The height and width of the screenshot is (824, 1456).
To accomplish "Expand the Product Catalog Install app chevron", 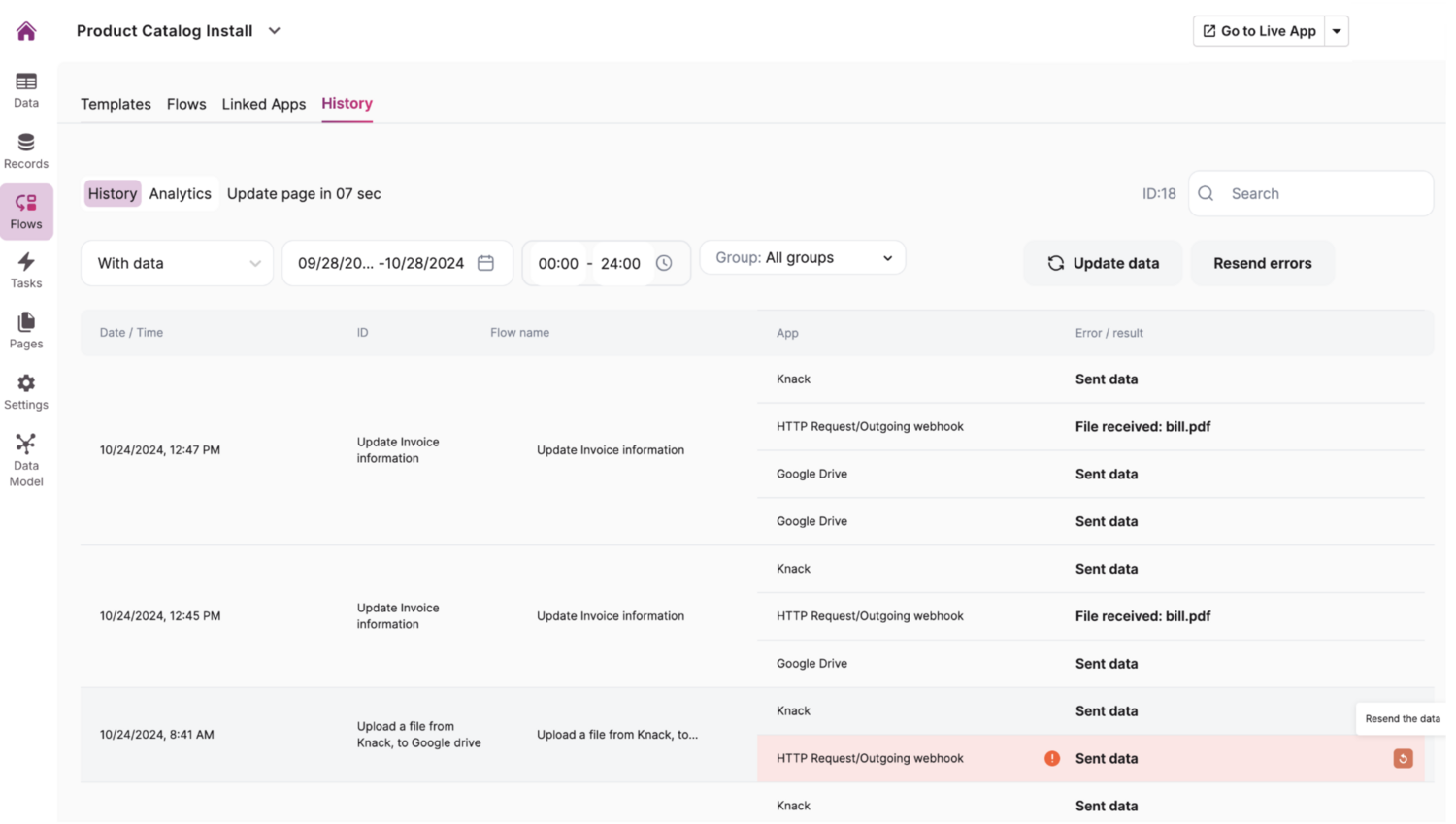I will [275, 31].
